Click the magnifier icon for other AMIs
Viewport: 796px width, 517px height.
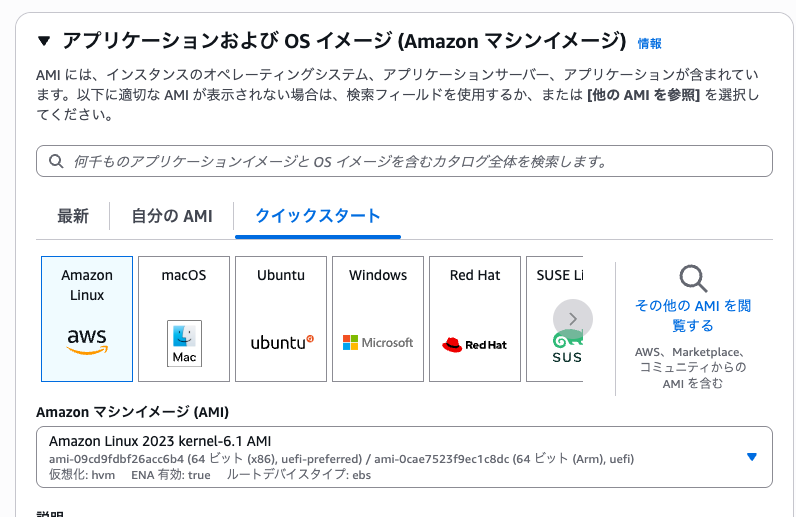(x=693, y=278)
